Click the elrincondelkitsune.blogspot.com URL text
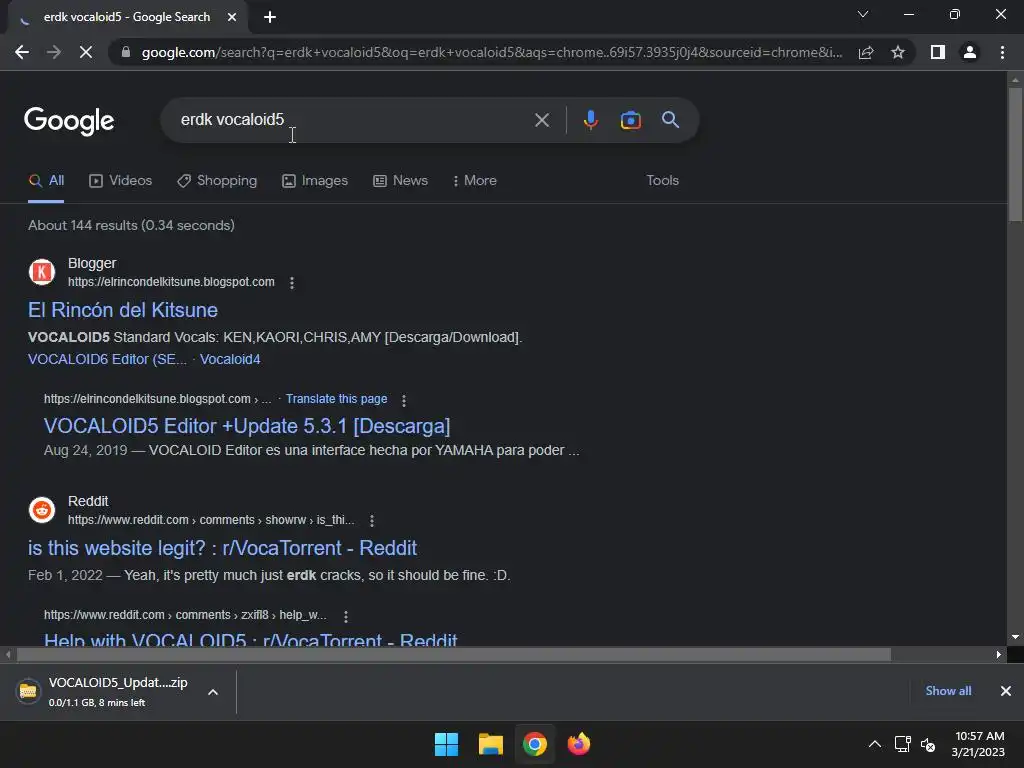 (x=171, y=282)
